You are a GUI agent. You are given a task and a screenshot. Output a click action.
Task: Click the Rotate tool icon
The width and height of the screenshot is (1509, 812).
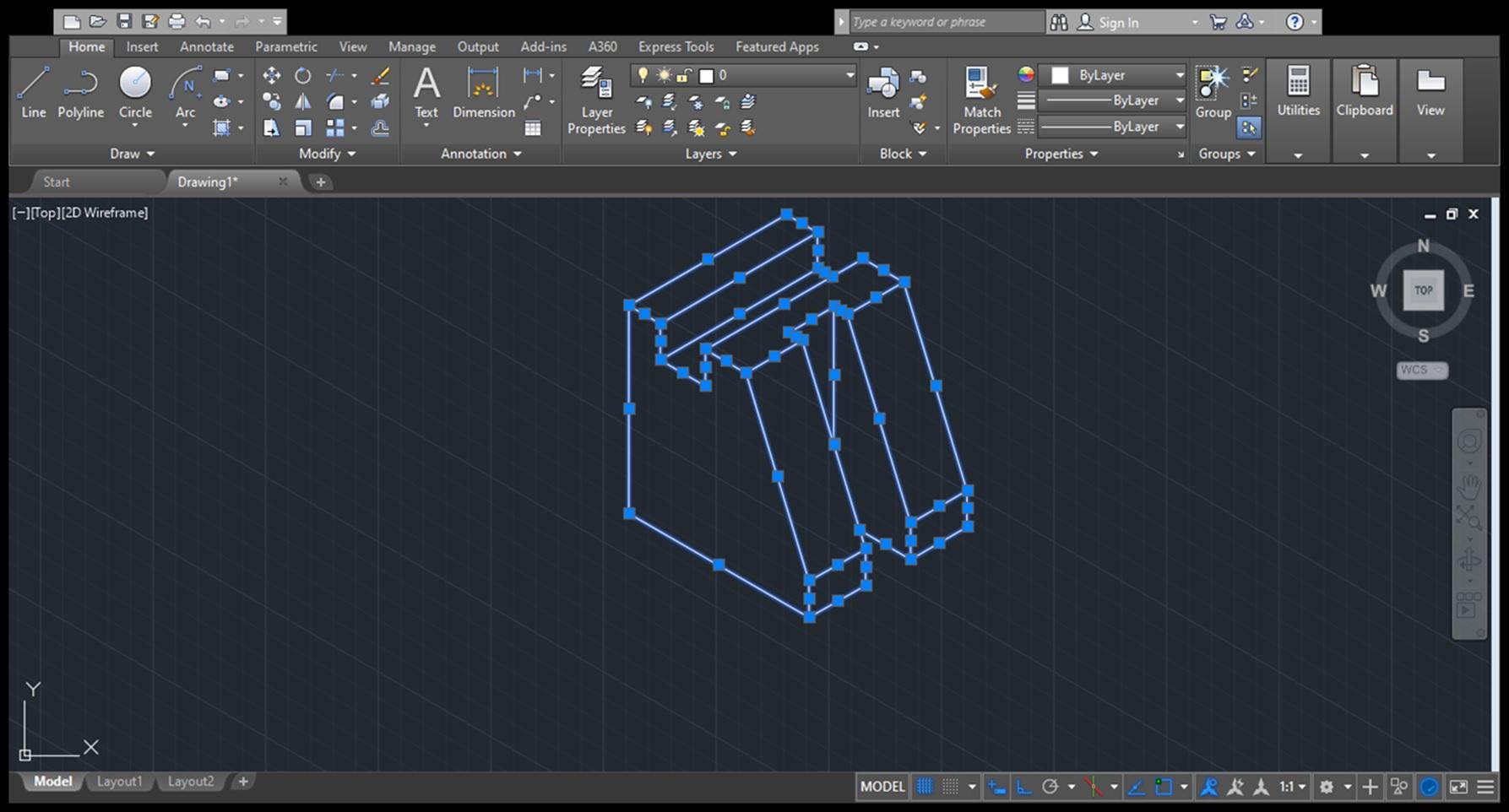[x=302, y=76]
